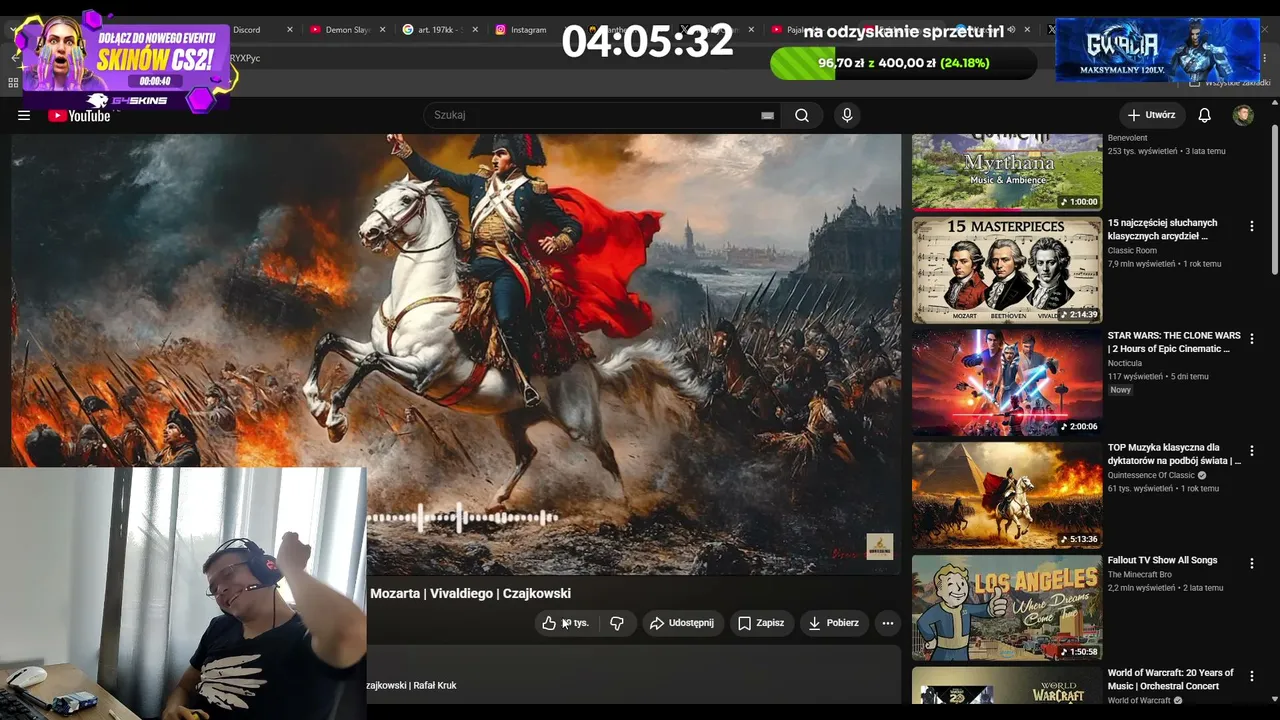The image size is (1280, 720).
Task: Close the Demon Slayer browser tab
Action: [383, 30]
